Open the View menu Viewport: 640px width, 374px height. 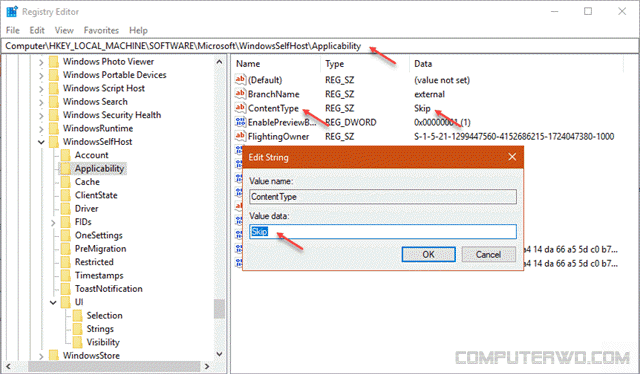tap(64, 30)
